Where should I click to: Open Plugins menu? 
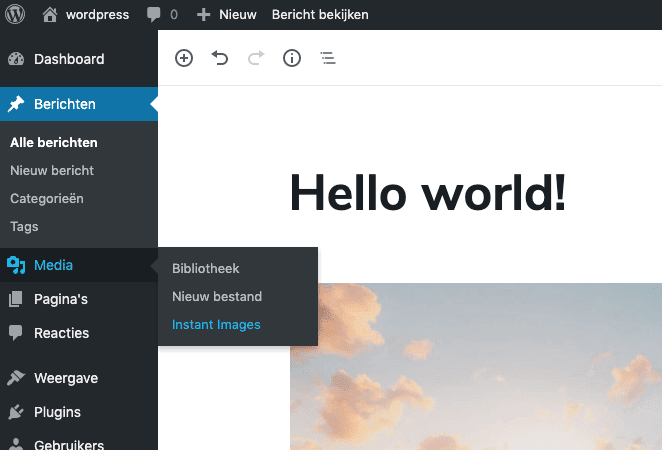point(79,412)
